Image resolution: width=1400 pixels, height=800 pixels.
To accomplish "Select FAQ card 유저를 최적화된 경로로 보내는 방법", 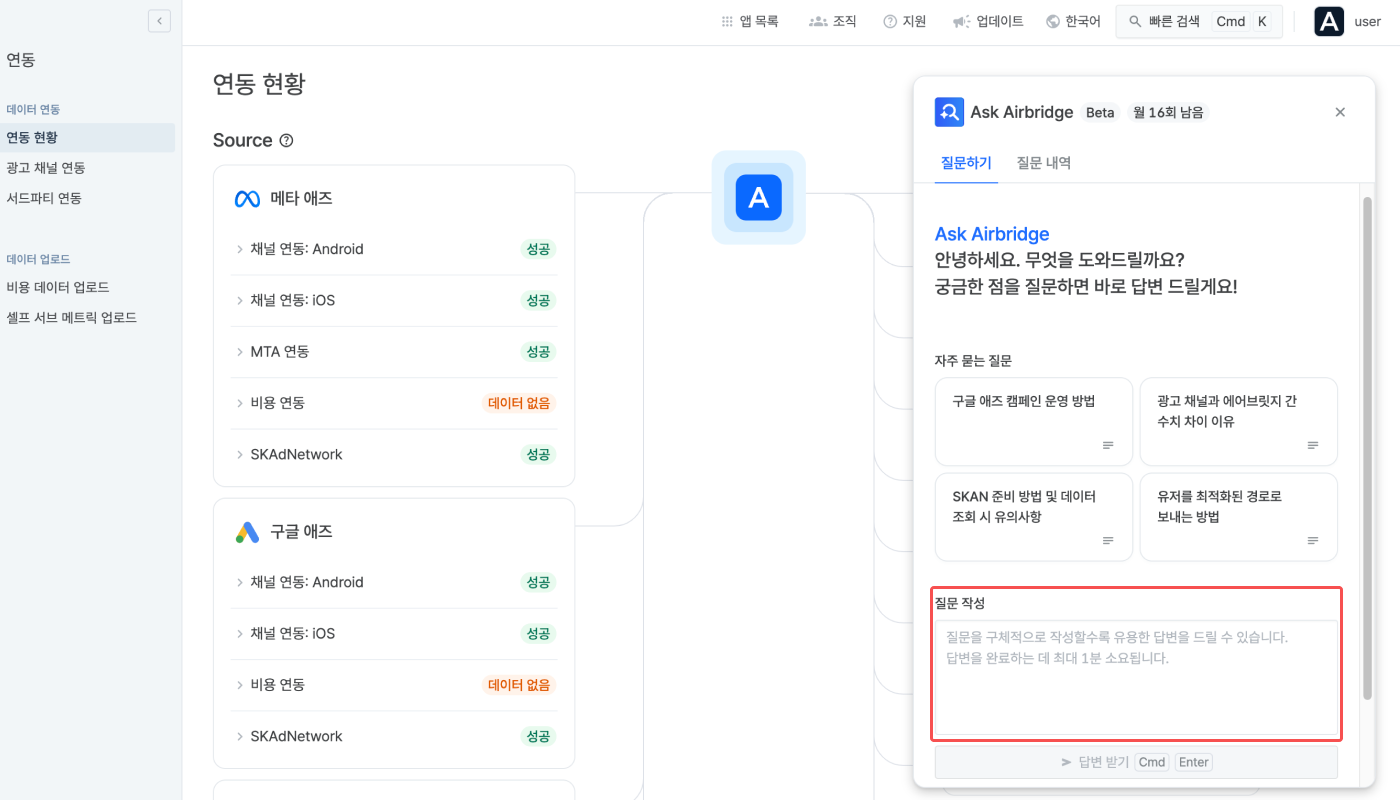I will pyautogui.click(x=1239, y=517).
